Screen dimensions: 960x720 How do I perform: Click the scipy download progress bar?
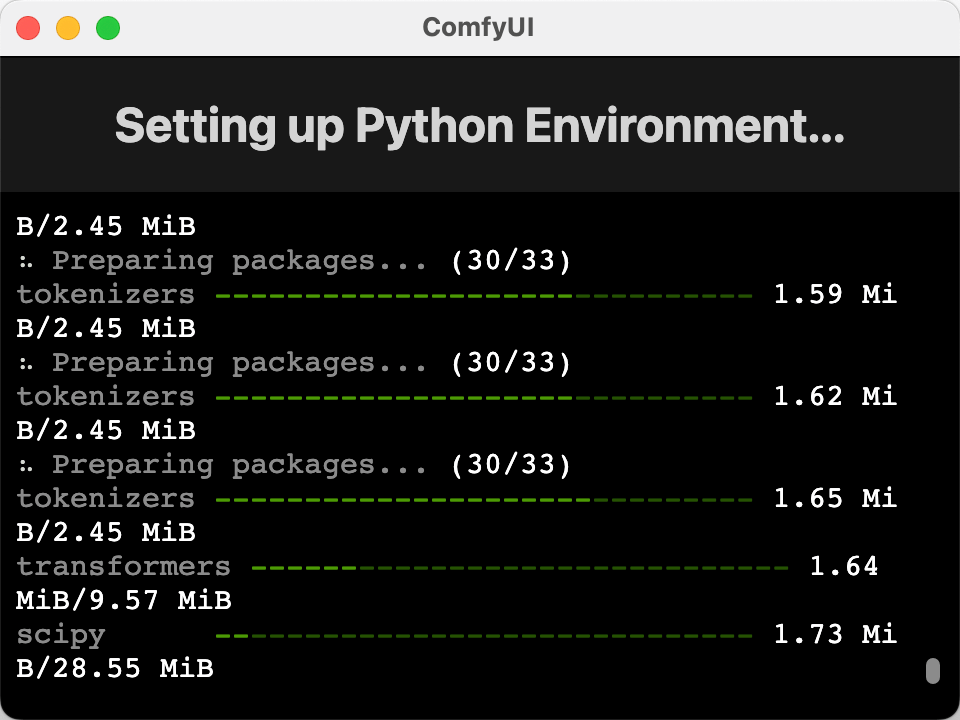(484, 636)
